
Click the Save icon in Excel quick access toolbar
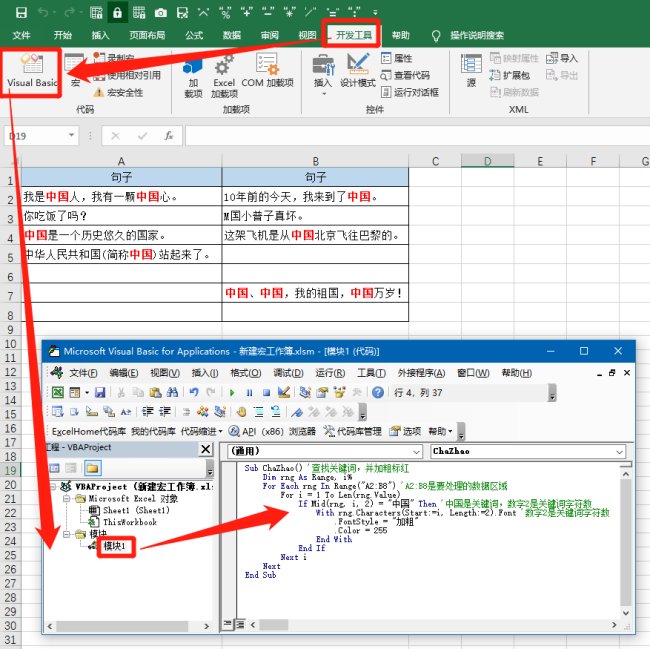[x=21, y=13]
